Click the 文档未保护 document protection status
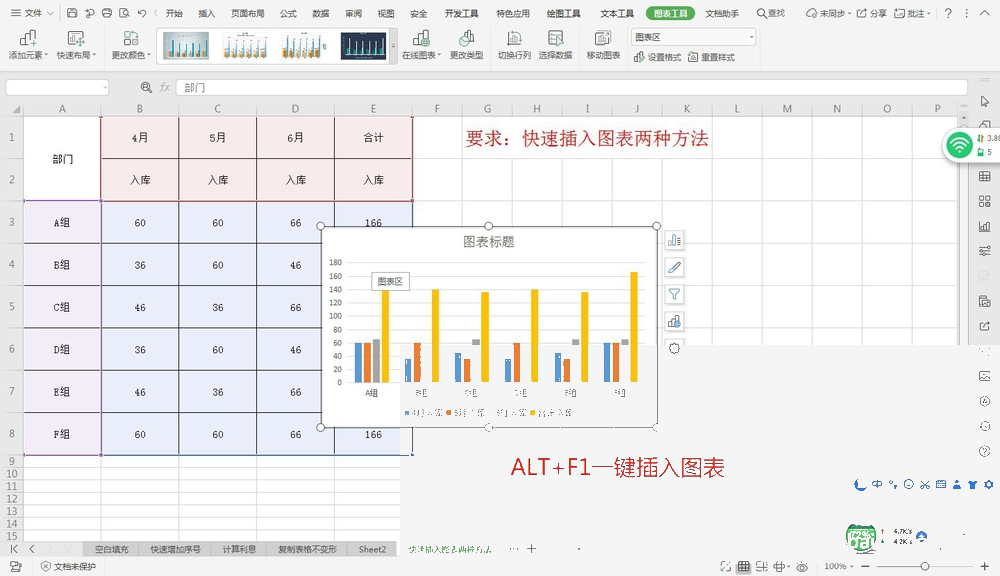The image size is (1000, 576). 68,566
